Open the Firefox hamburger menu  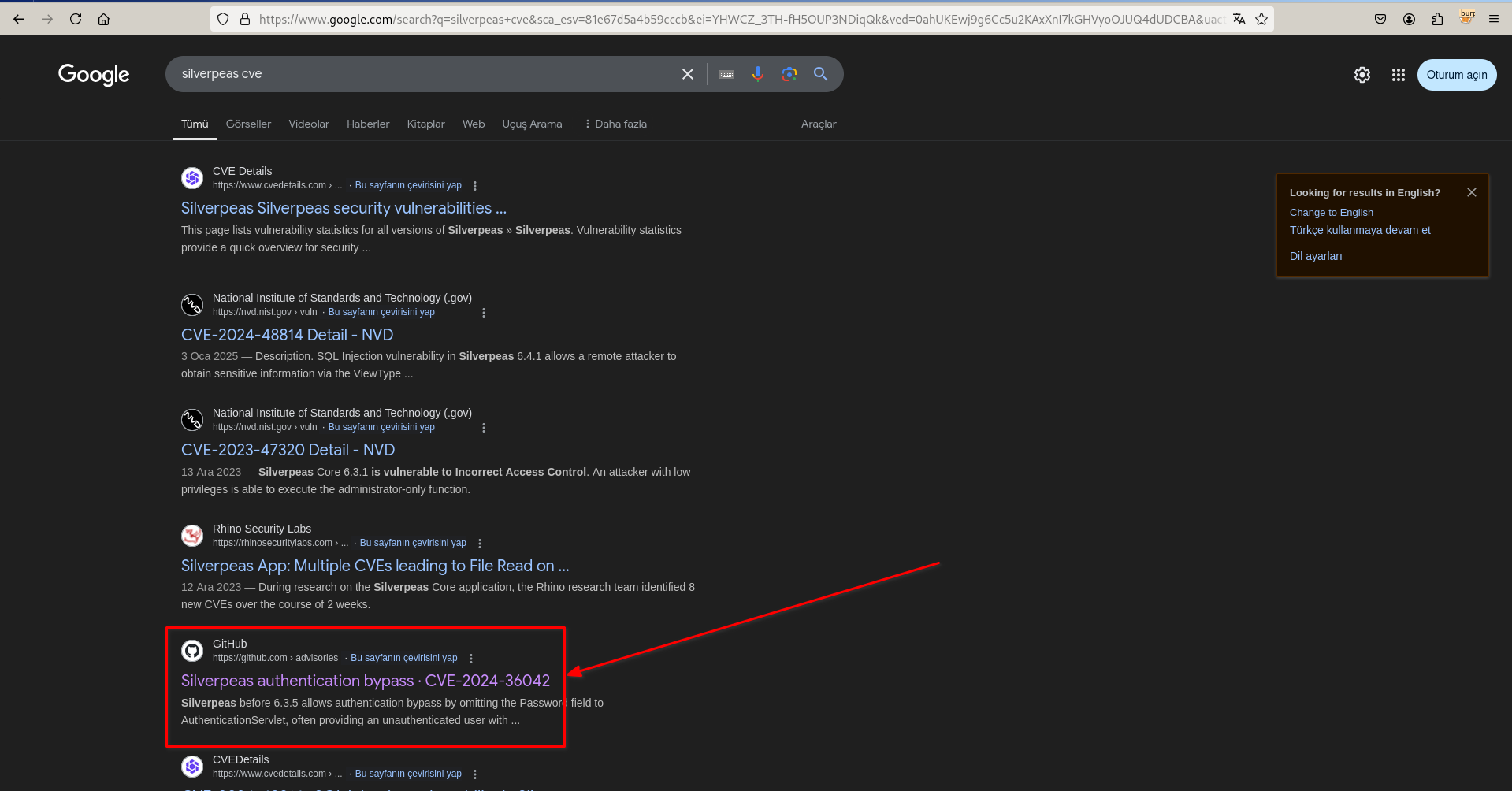[x=1493, y=19]
